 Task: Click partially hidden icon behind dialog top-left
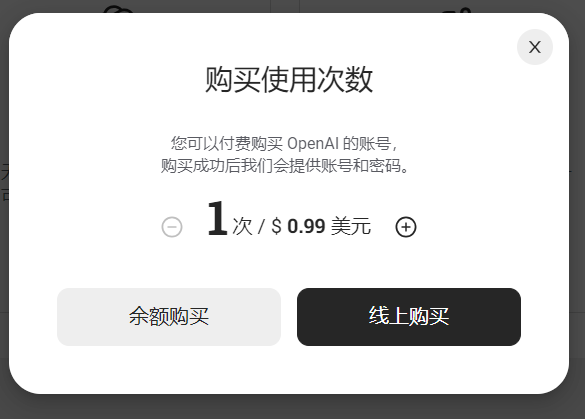click(x=118, y=9)
